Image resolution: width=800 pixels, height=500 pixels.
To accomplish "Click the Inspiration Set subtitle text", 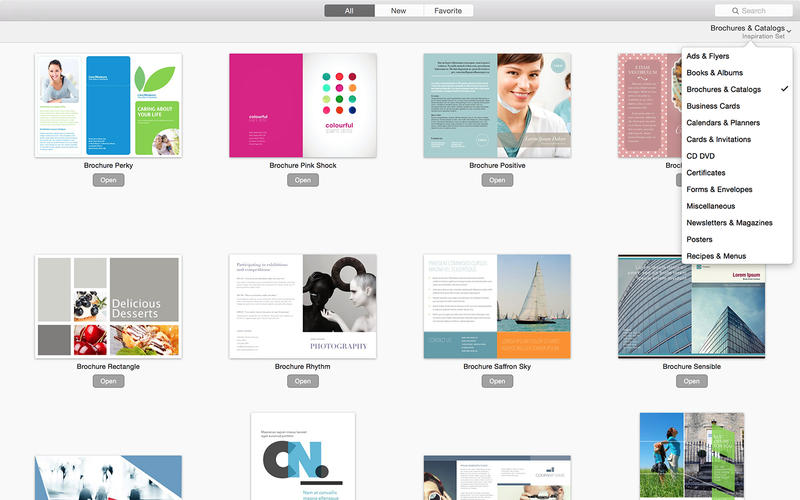I will point(763,36).
